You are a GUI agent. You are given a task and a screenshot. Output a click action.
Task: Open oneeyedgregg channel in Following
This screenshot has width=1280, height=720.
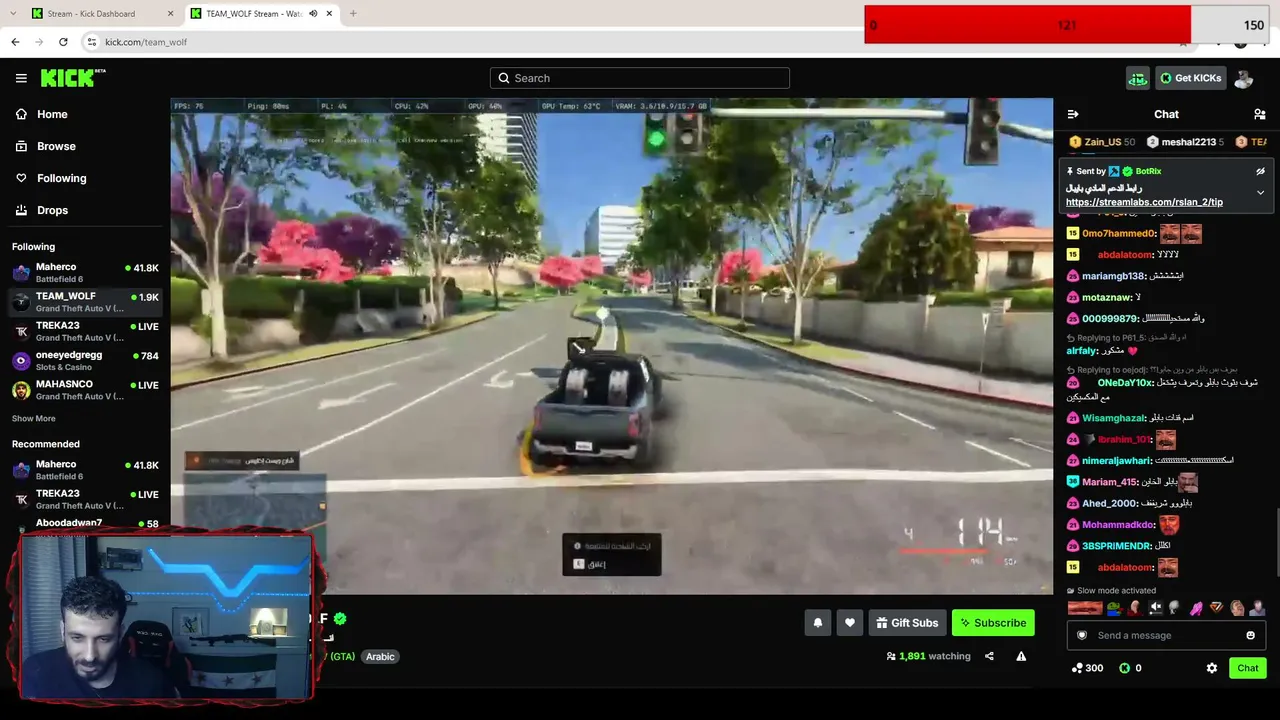(x=85, y=360)
